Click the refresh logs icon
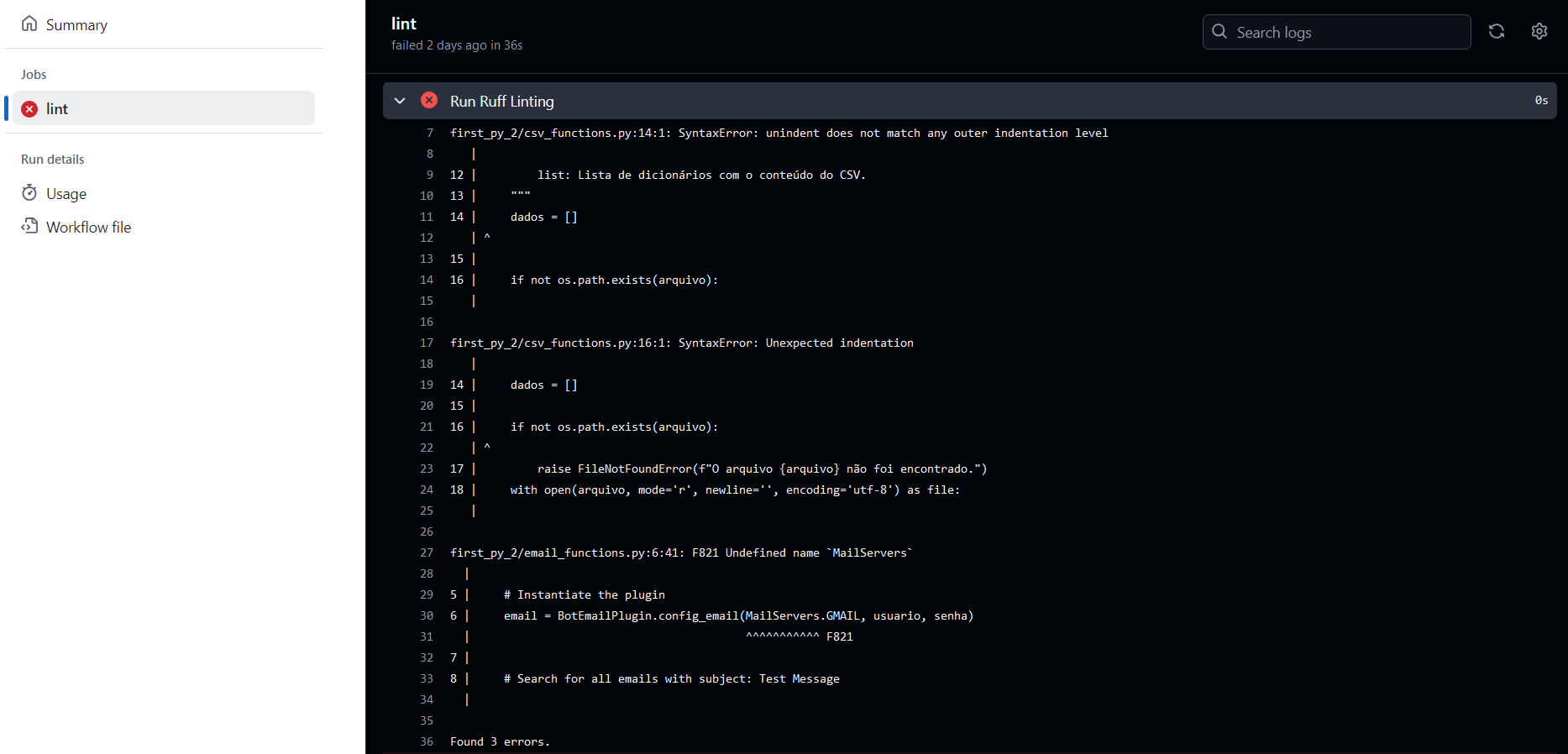Viewport: 1568px width, 754px height. pos(1496,31)
